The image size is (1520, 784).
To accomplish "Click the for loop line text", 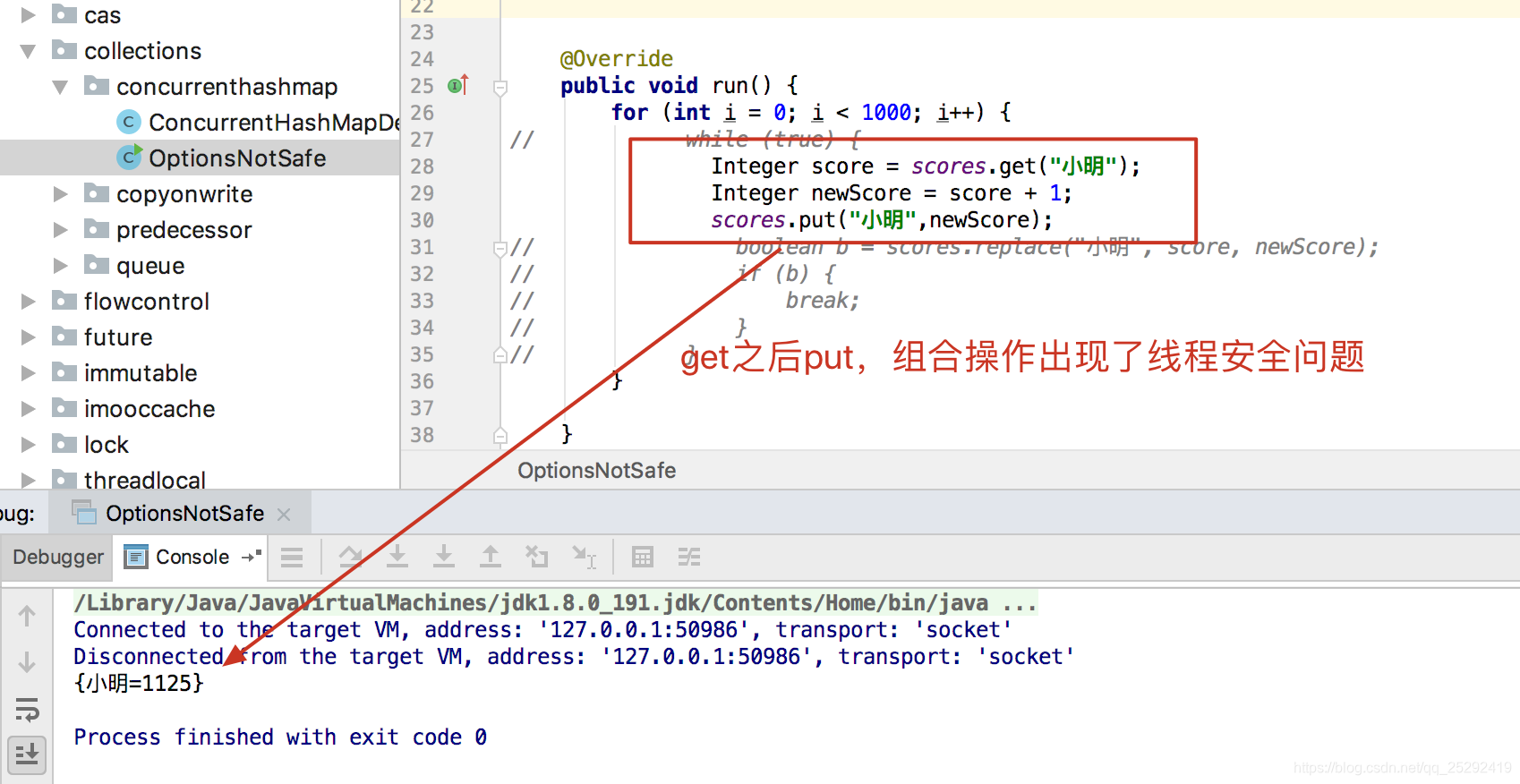I will click(812, 113).
